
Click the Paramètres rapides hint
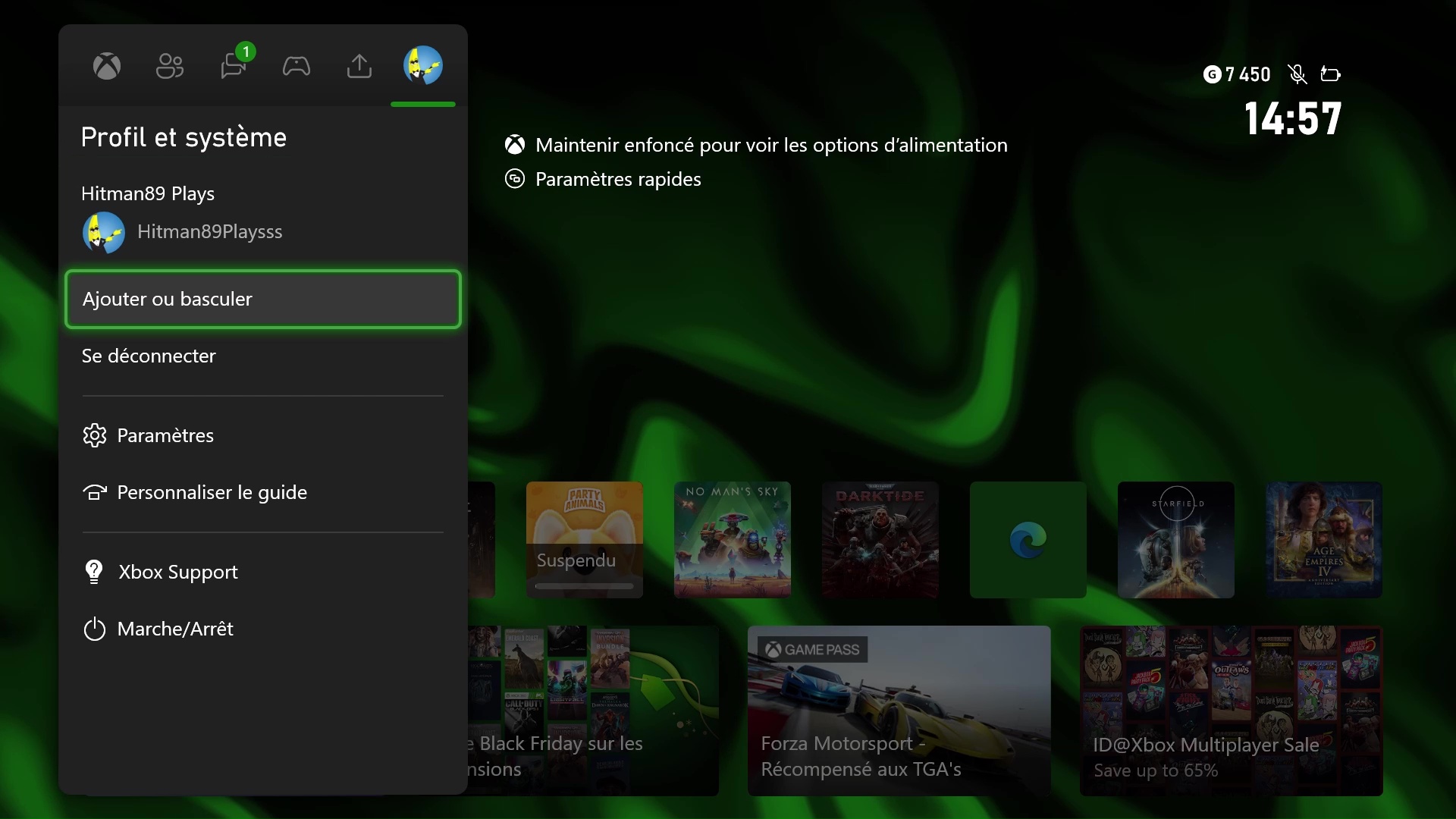618,179
